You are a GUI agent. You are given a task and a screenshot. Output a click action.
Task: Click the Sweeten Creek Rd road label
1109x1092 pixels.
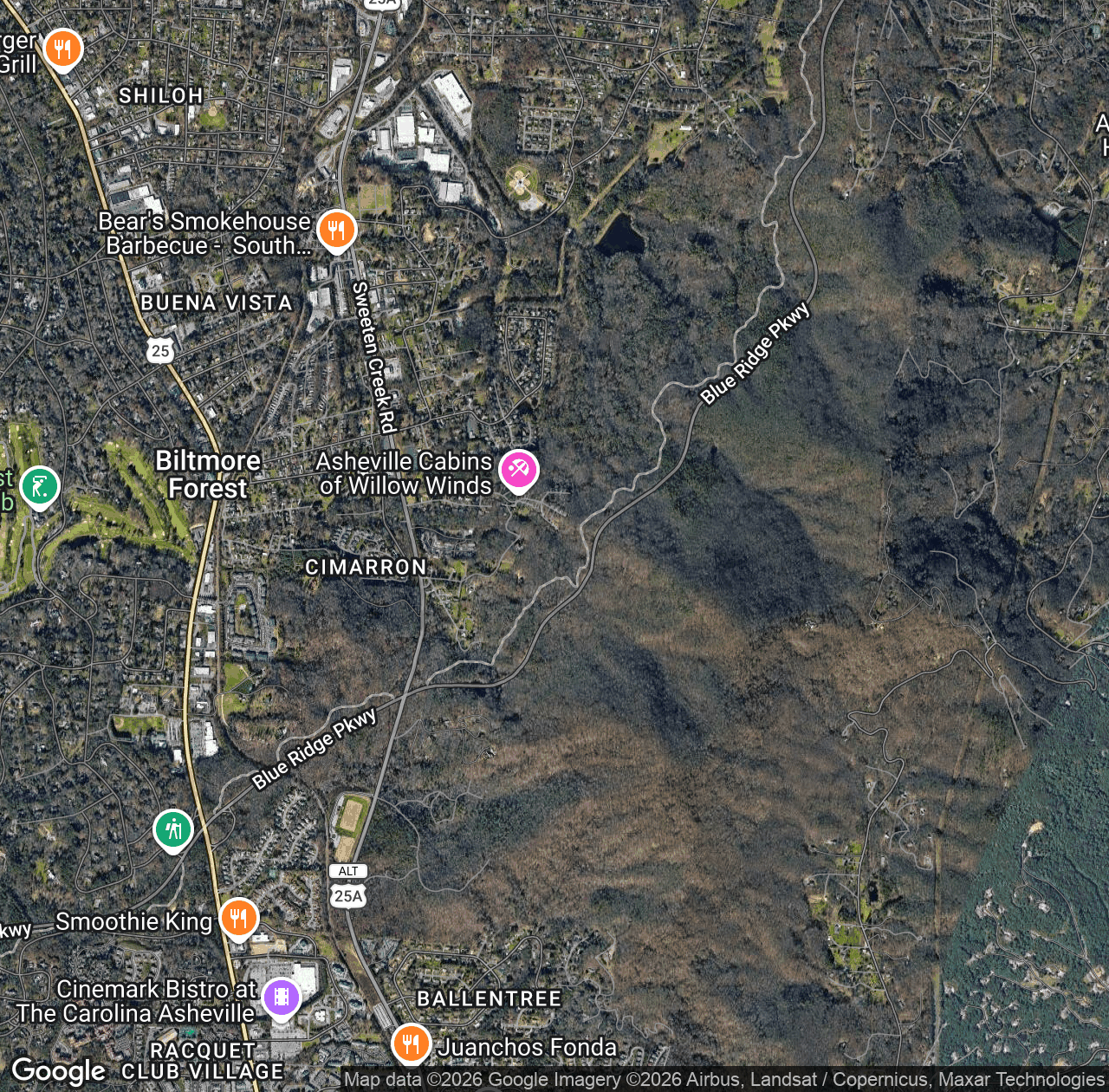point(375,357)
